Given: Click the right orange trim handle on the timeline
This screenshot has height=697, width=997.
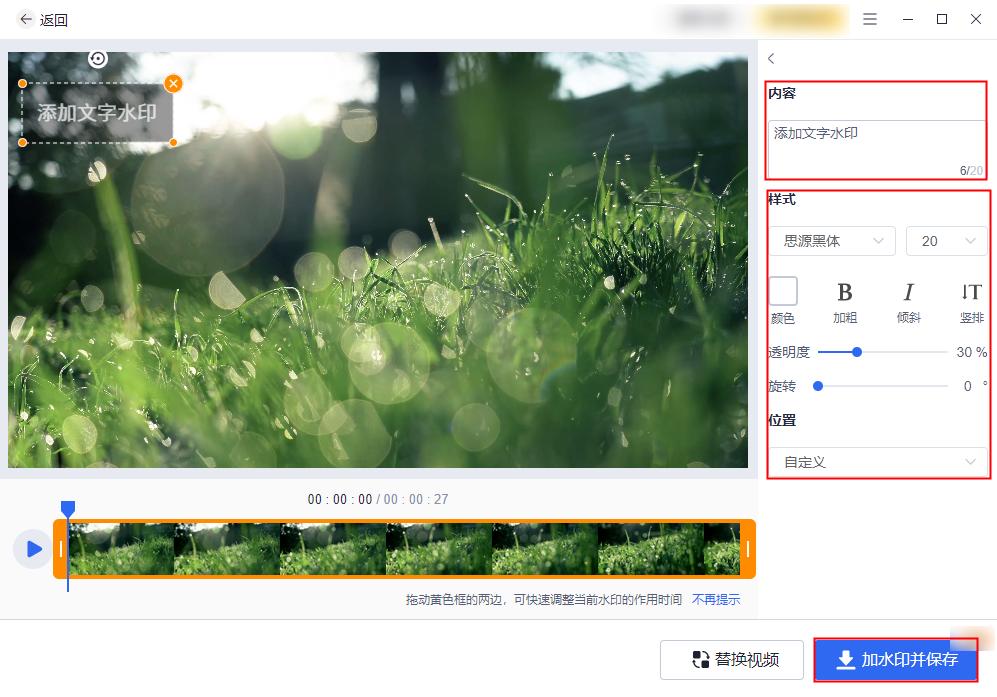Looking at the screenshot, I should [748, 549].
